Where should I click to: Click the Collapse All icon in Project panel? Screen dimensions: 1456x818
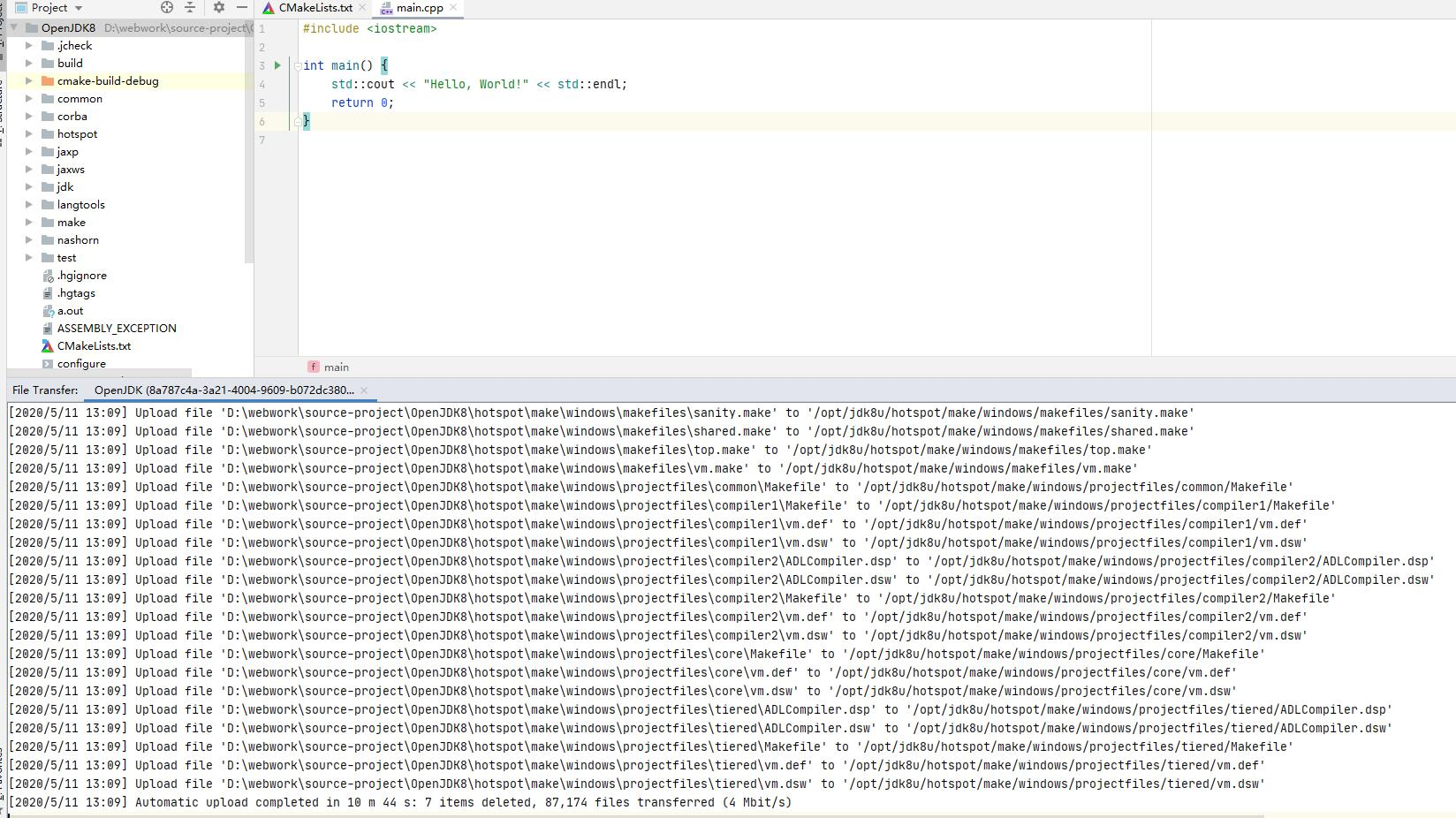point(190,7)
